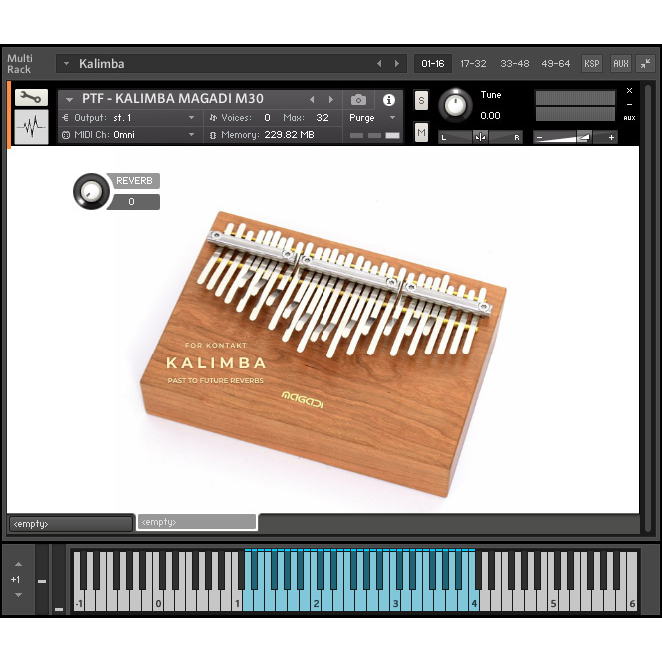
Task: Click the pan center icon
Action: [480, 137]
